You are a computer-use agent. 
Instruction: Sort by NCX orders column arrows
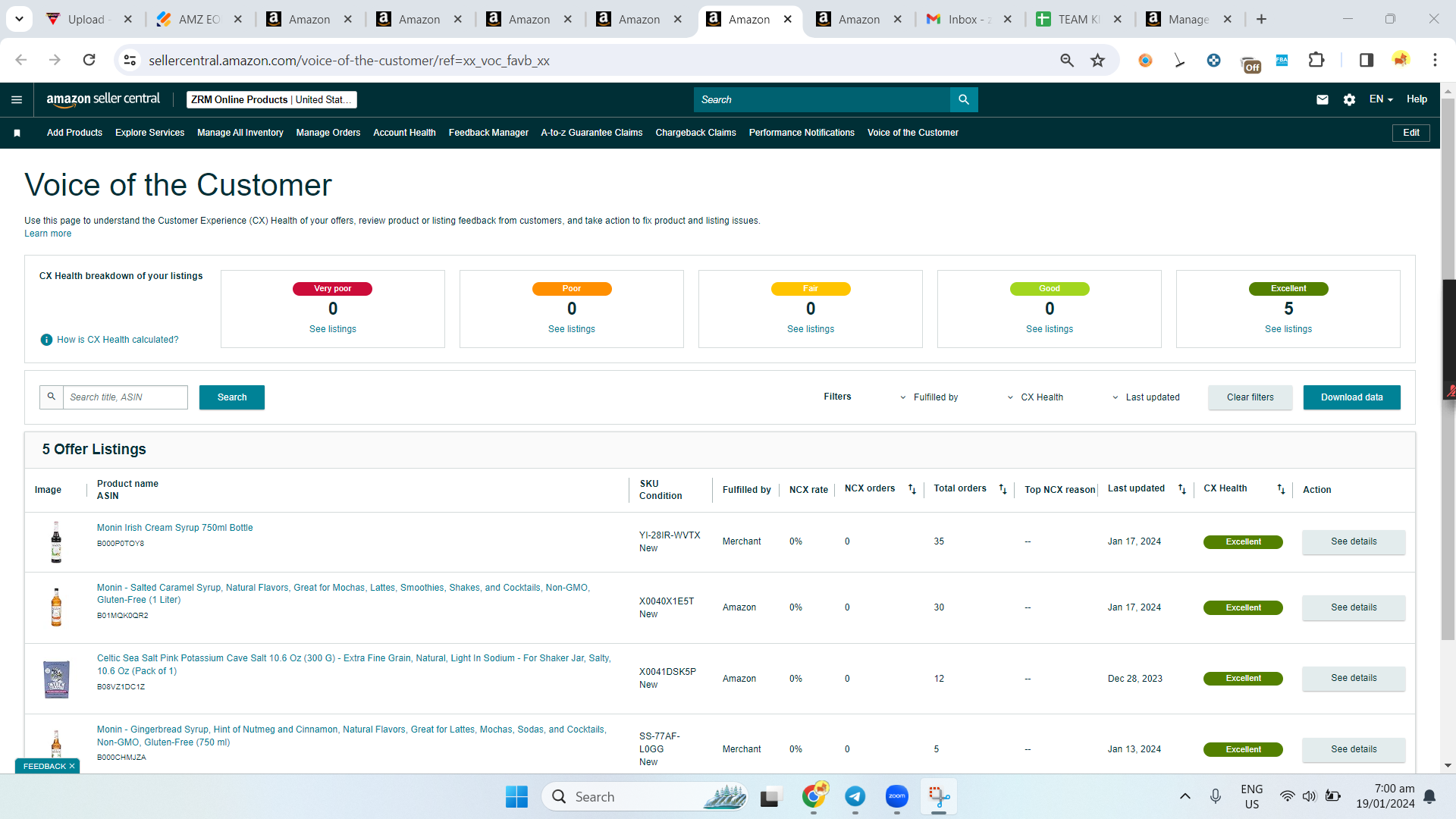[x=912, y=489]
